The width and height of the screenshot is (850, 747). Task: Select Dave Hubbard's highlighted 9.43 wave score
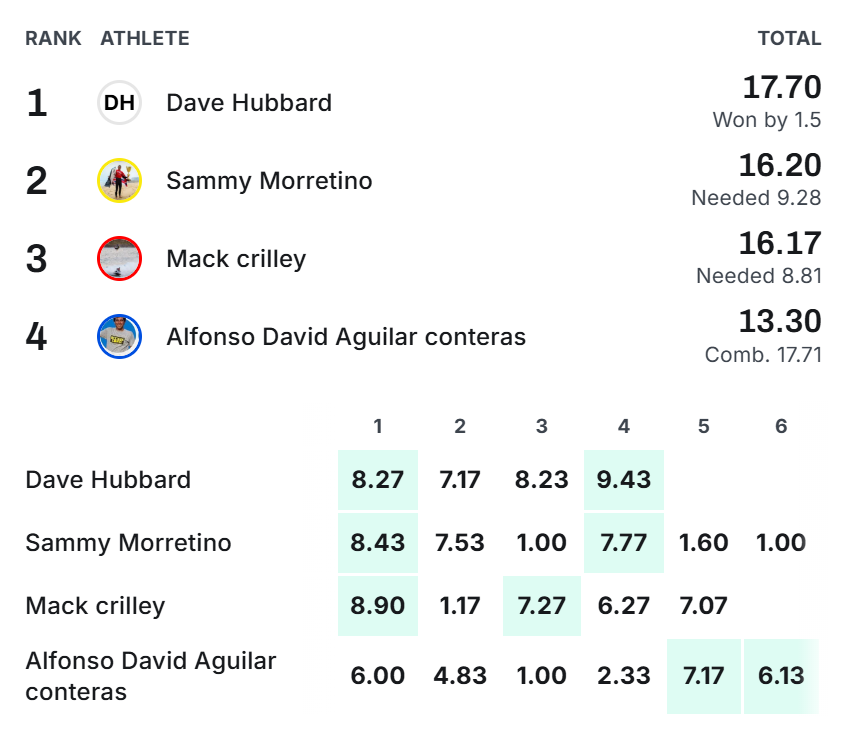[624, 480]
